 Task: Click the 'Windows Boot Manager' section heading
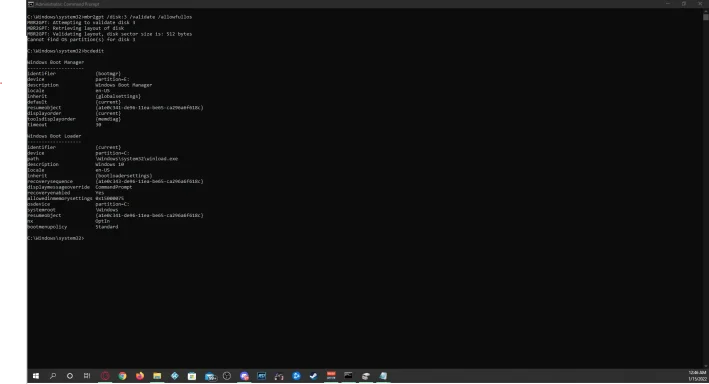(x=56, y=62)
